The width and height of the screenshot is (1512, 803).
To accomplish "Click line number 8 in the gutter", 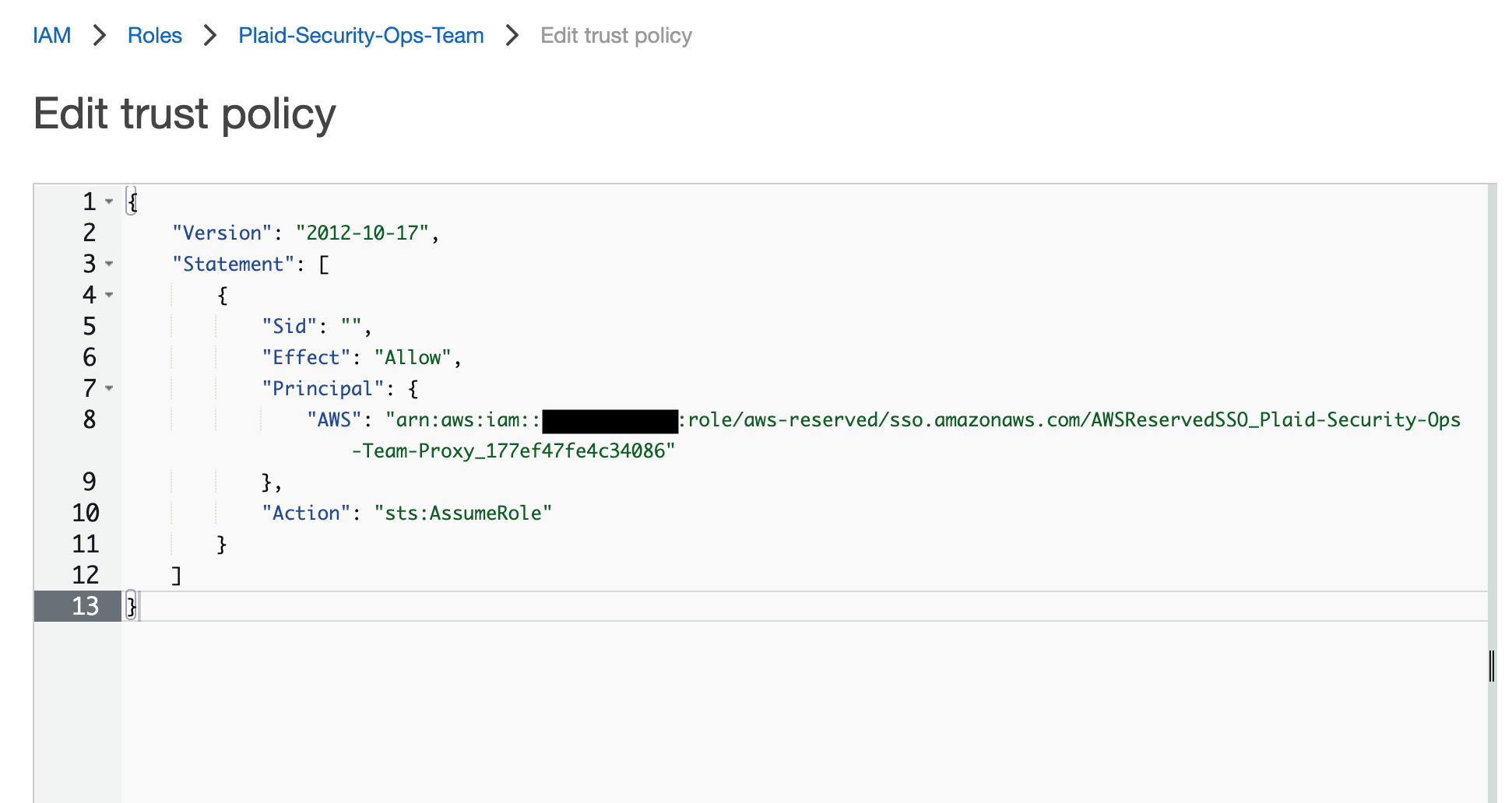I will tap(90, 419).
